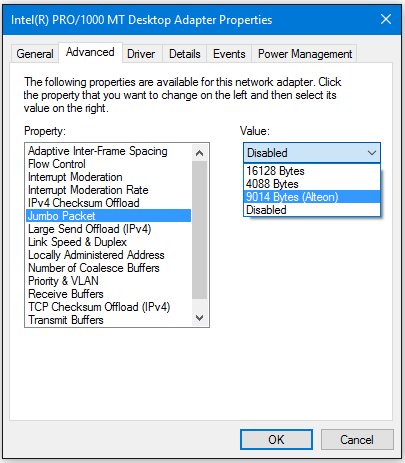Select Adaptive Inter-Frame Spacing property

click(108, 151)
